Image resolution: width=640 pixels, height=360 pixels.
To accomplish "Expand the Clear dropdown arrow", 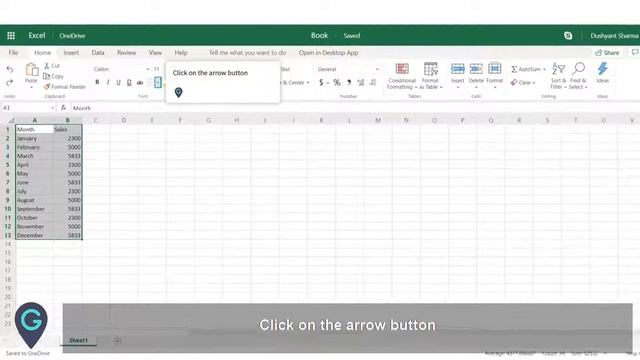I will 533,83.
